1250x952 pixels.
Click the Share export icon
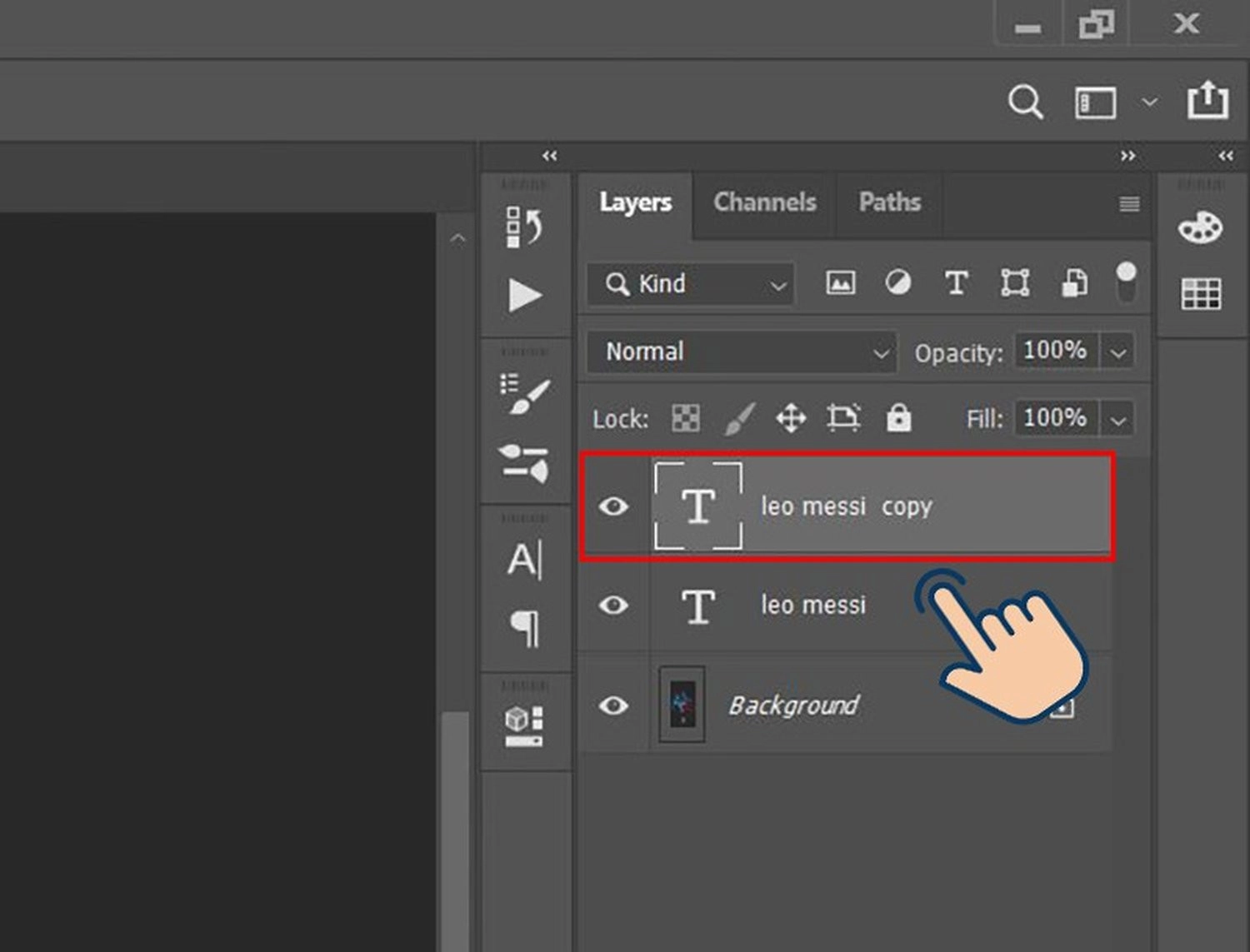(x=1207, y=100)
